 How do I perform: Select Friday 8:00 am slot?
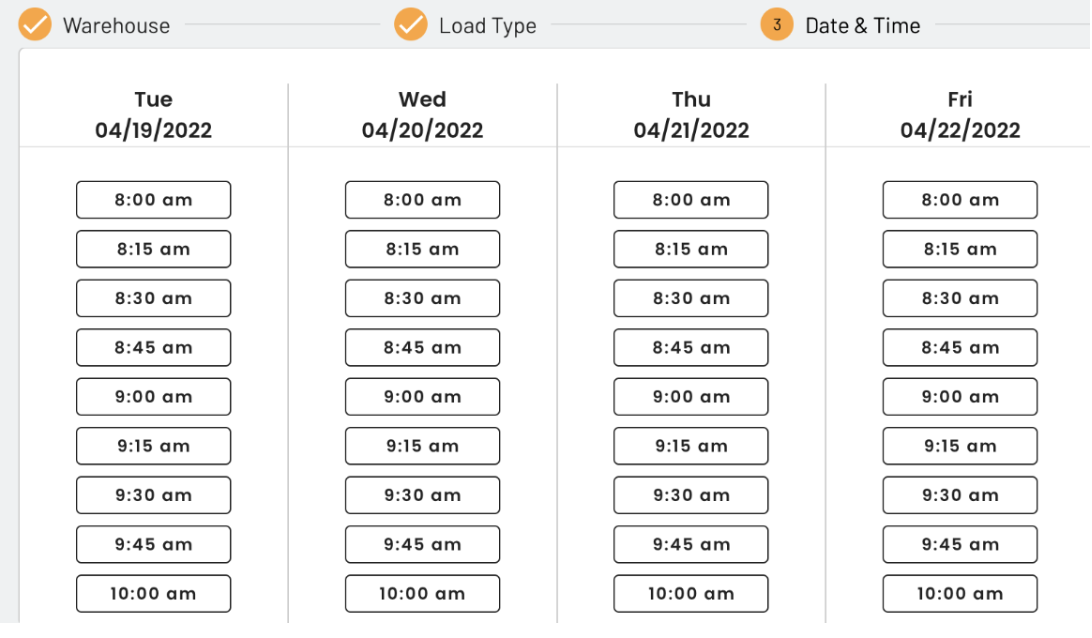click(x=960, y=200)
